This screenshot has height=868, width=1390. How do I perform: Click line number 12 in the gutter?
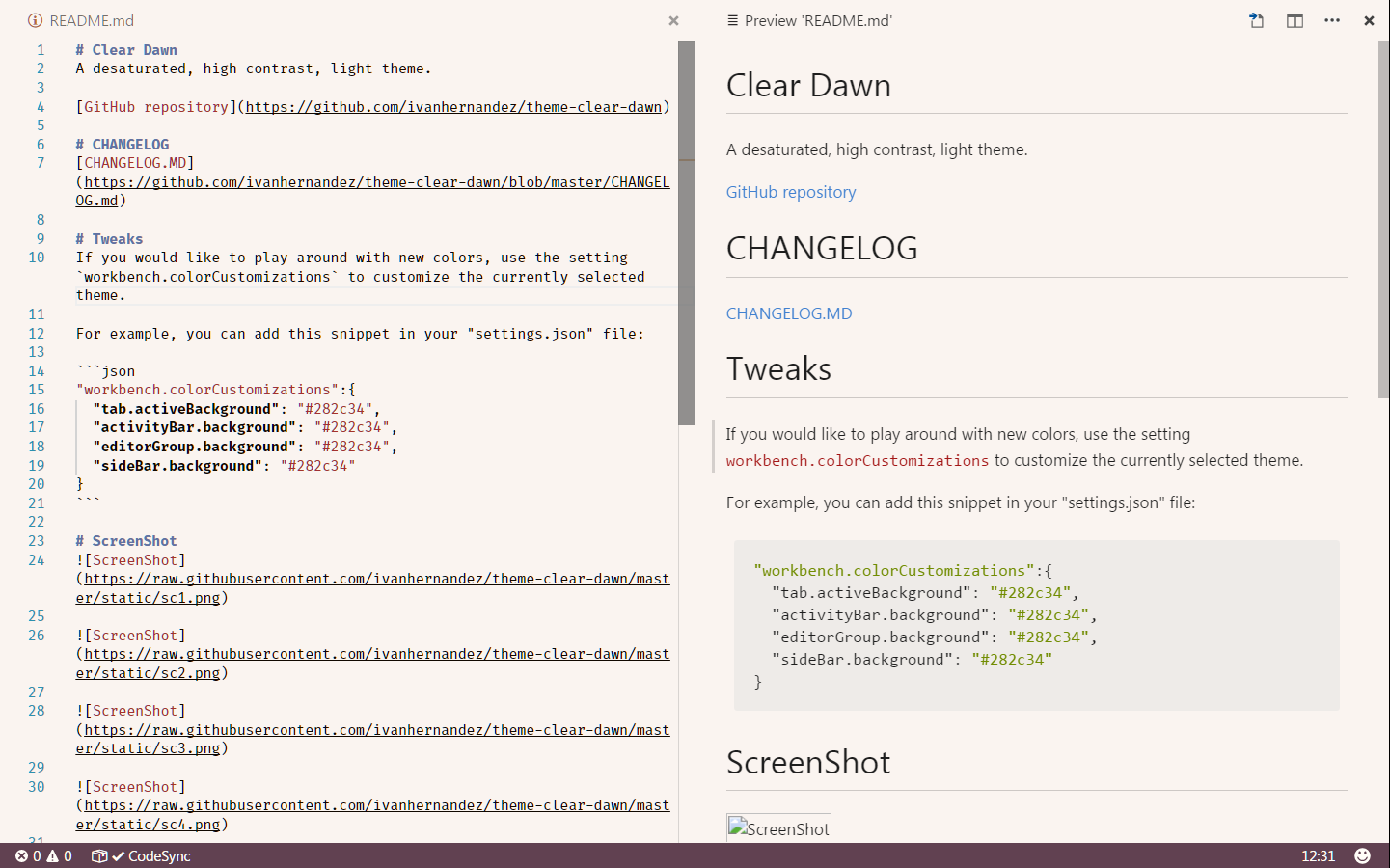[x=37, y=334]
